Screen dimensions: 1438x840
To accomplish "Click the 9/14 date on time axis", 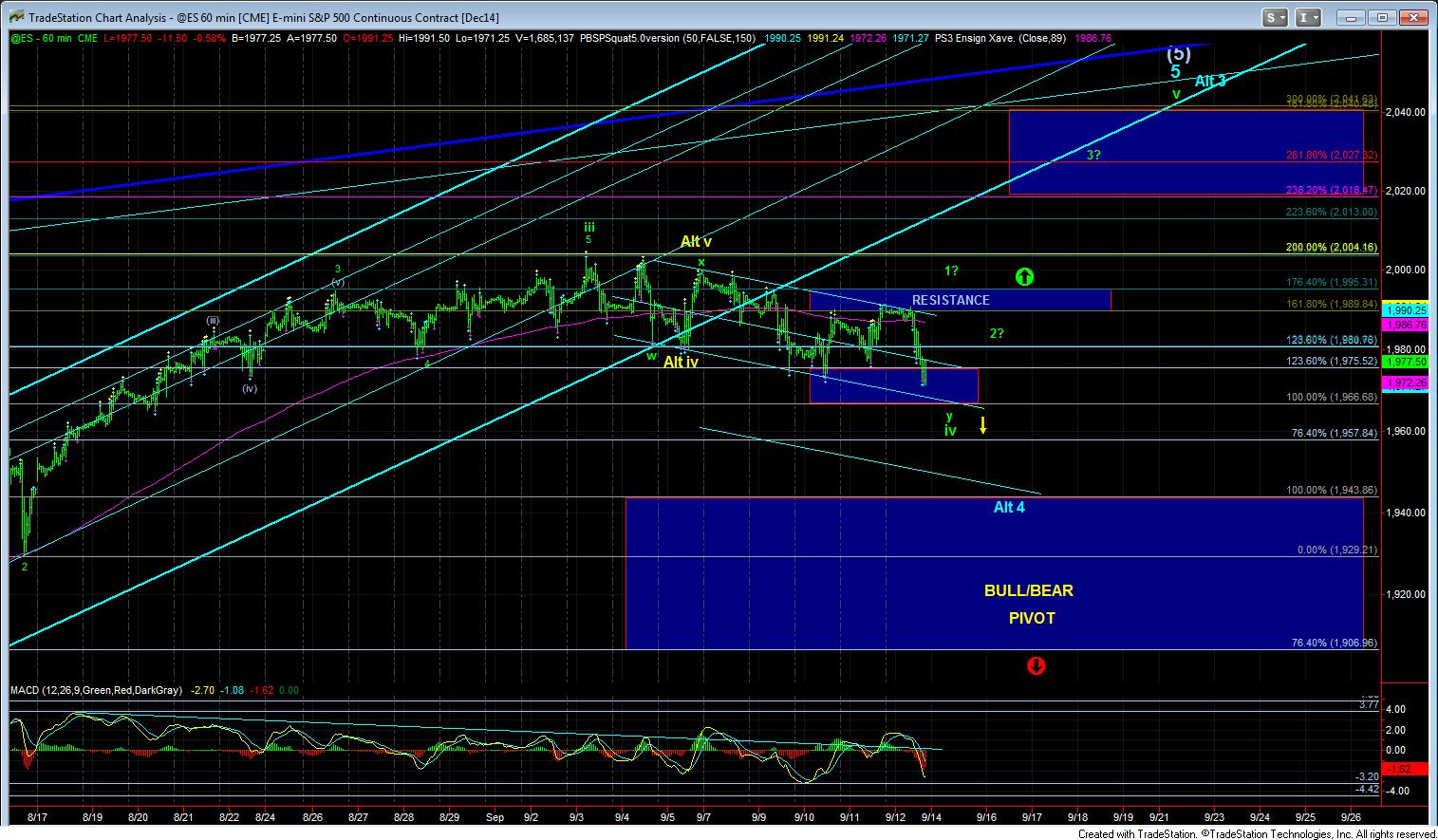I will (931, 816).
